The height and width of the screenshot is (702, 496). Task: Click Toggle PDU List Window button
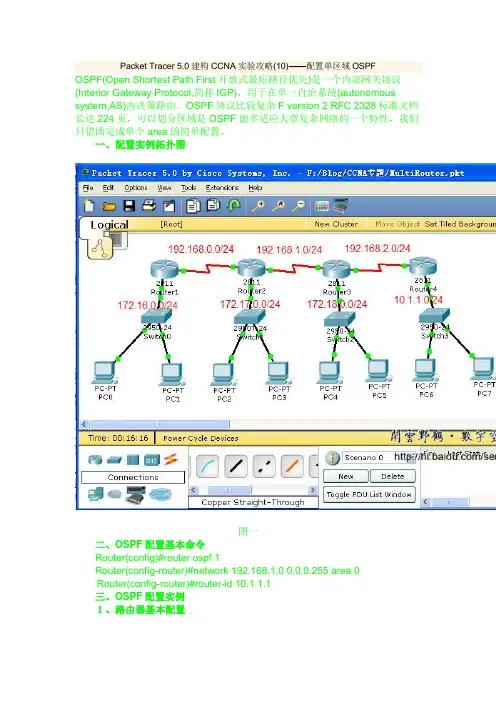coord(369,494)
